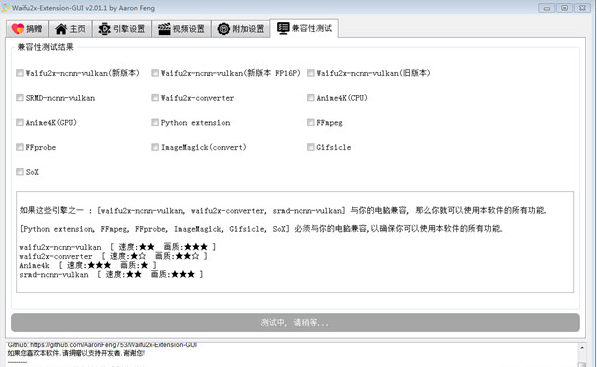Viewport: 597px width, 367px height.
Task: Switch to the 主页 home tab
Action: (70, 29)
